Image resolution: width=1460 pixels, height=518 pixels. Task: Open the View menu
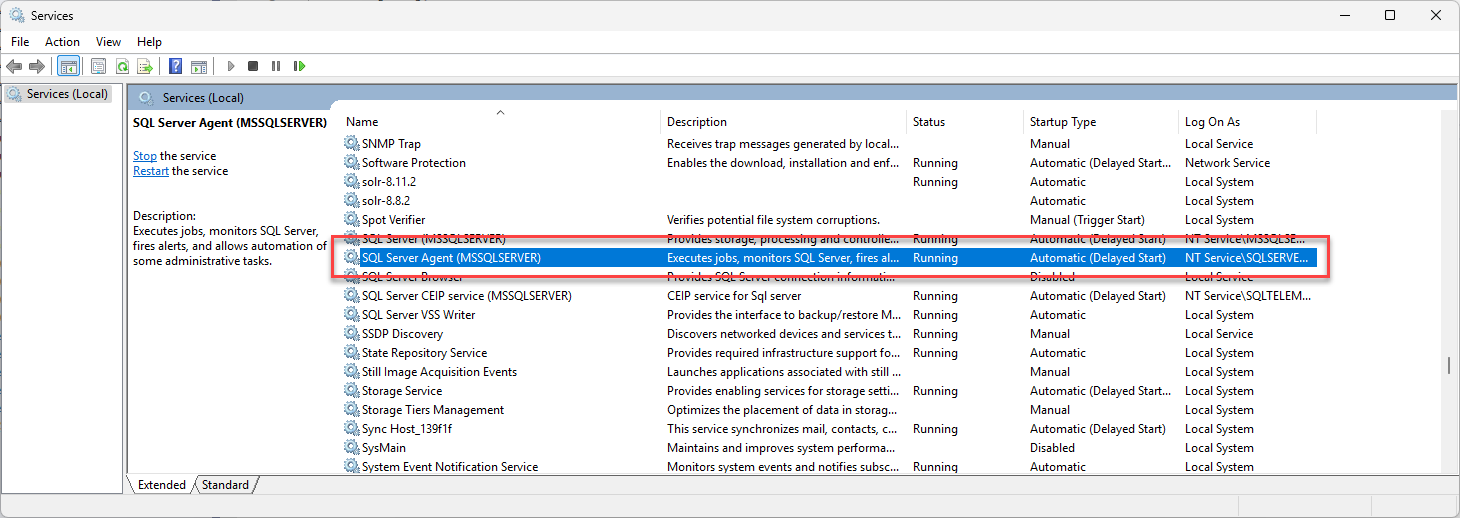[108, 42]
